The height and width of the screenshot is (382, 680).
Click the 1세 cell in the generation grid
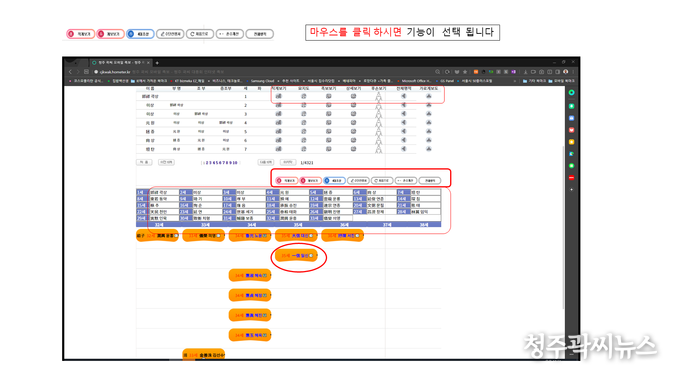point(141,192)
